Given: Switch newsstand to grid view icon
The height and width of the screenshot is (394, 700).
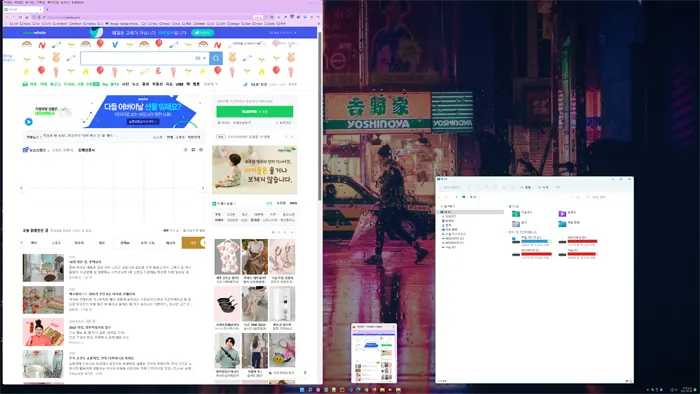Looking at the screenshot, I should click(x=193, y=150).
